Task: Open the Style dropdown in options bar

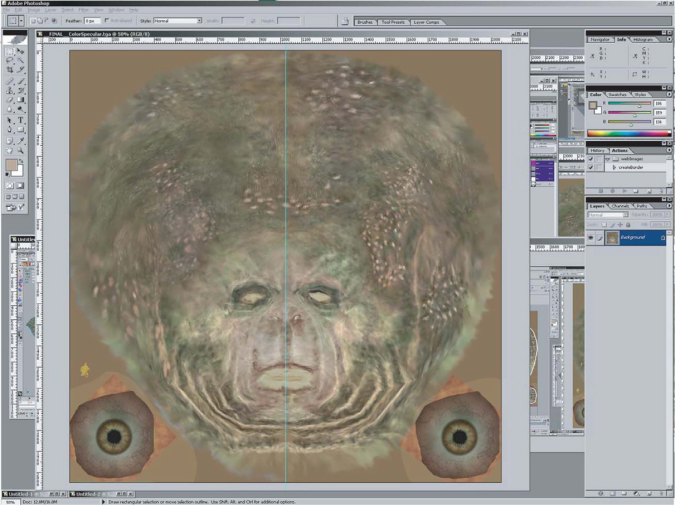Action: click(177, 20)
